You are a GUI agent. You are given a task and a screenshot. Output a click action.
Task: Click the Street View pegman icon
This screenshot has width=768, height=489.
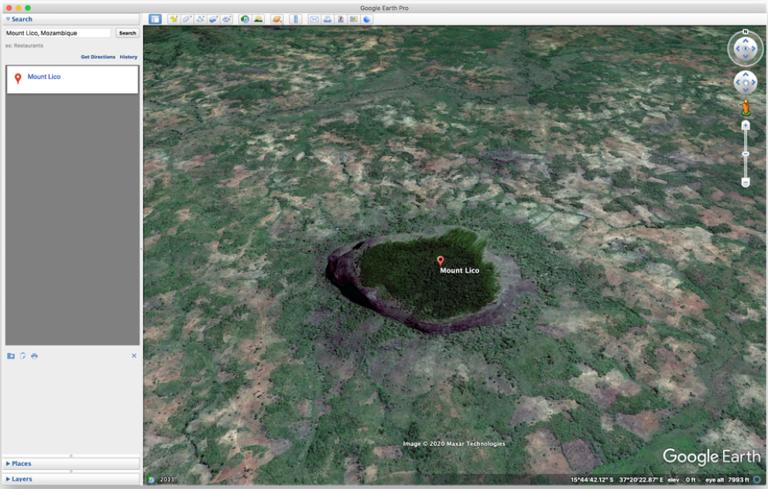click(x=745, y=107)
